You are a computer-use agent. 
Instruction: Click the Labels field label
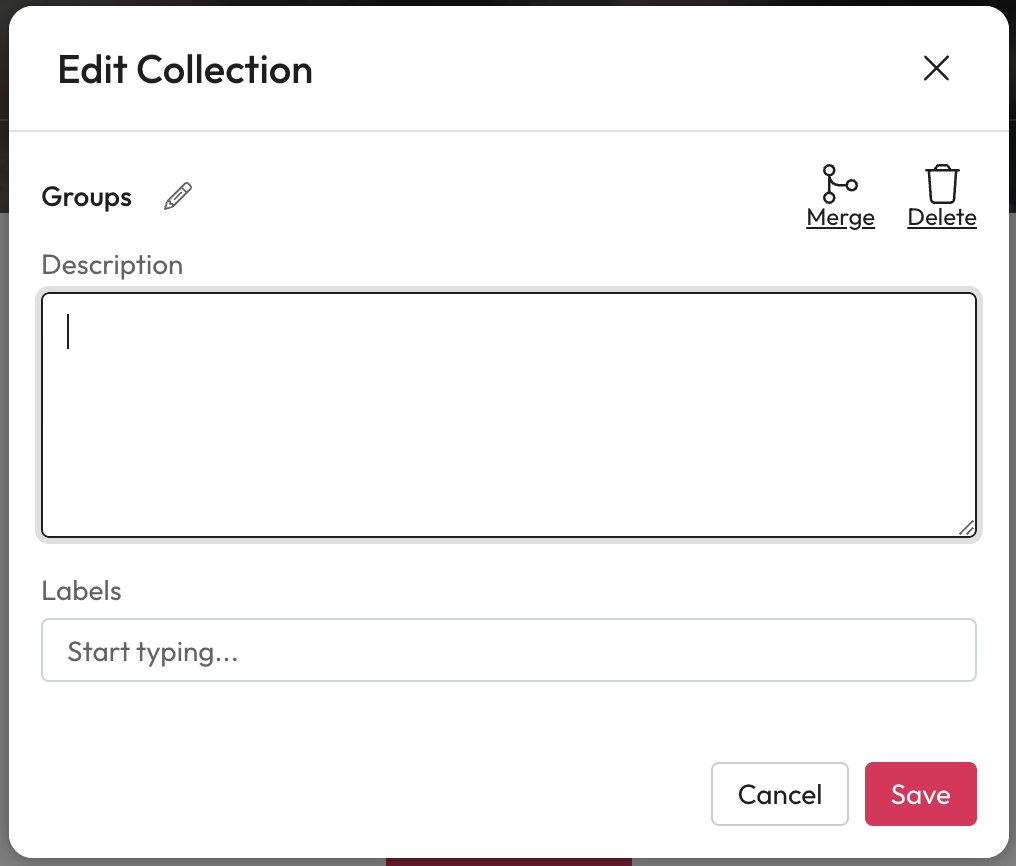point(81,591)
